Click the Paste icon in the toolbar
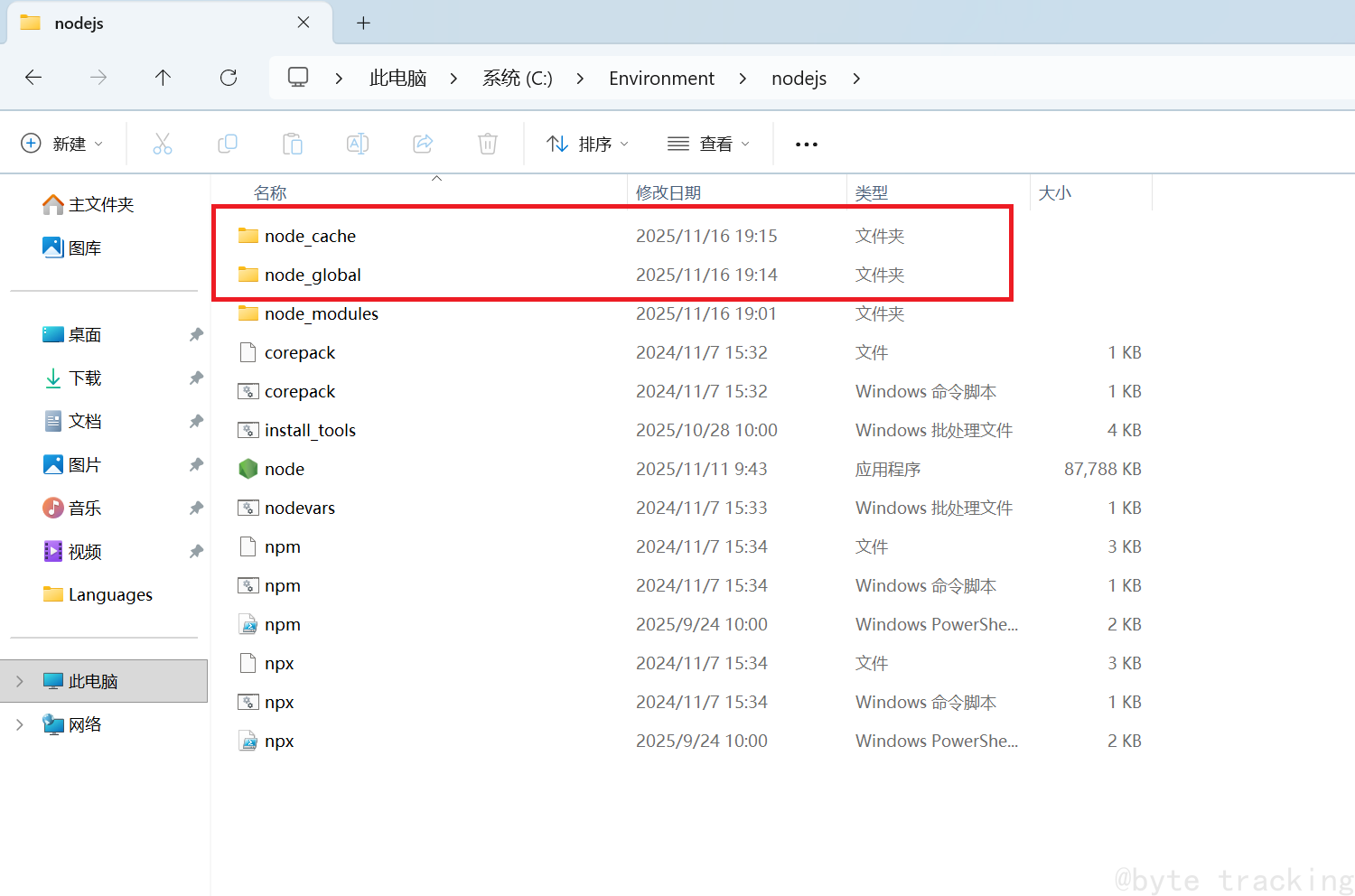The height and width of the screenshot is (896, 1355). tap(292, 143)
